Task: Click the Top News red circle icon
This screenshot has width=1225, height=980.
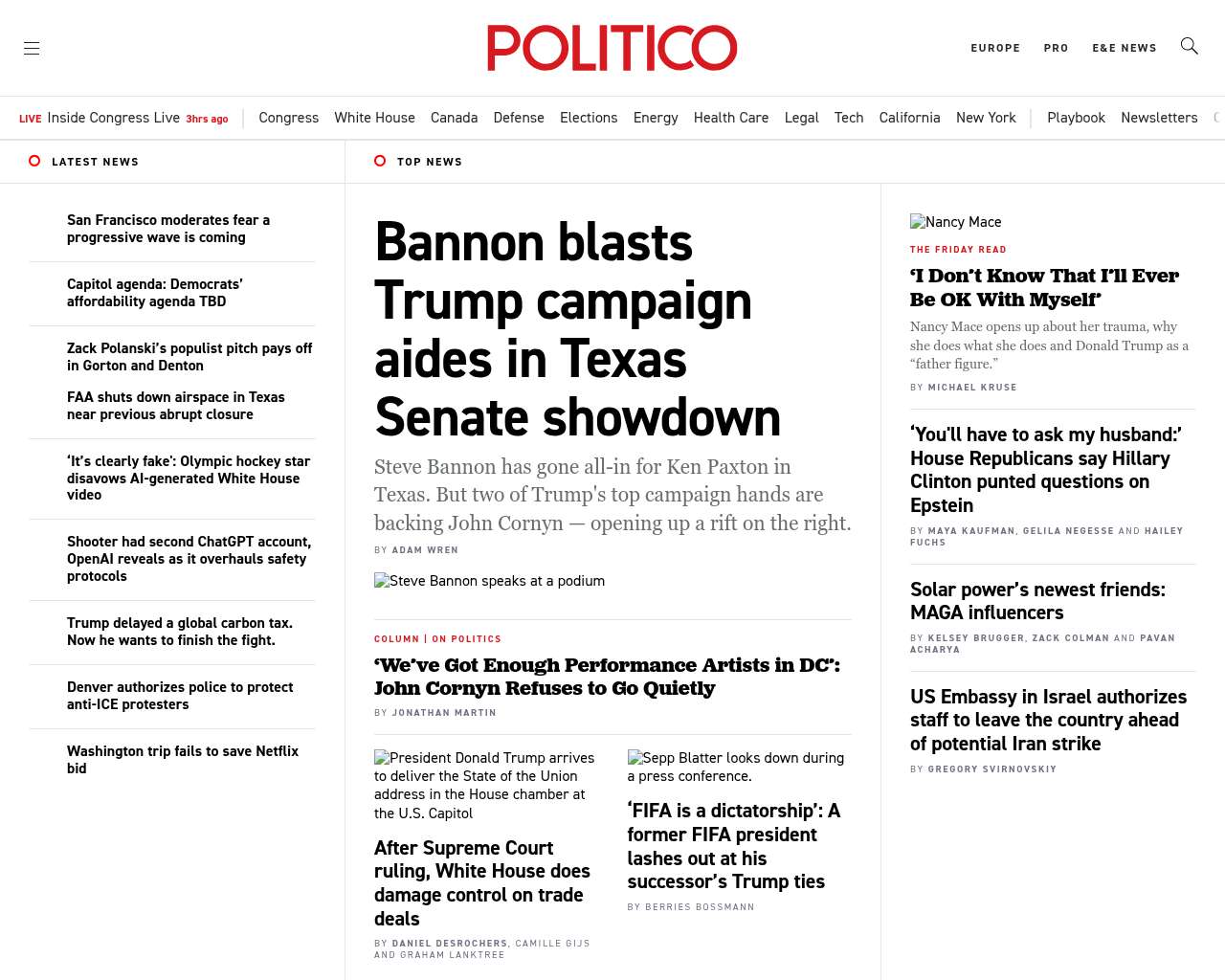Action: pos(380,161)
